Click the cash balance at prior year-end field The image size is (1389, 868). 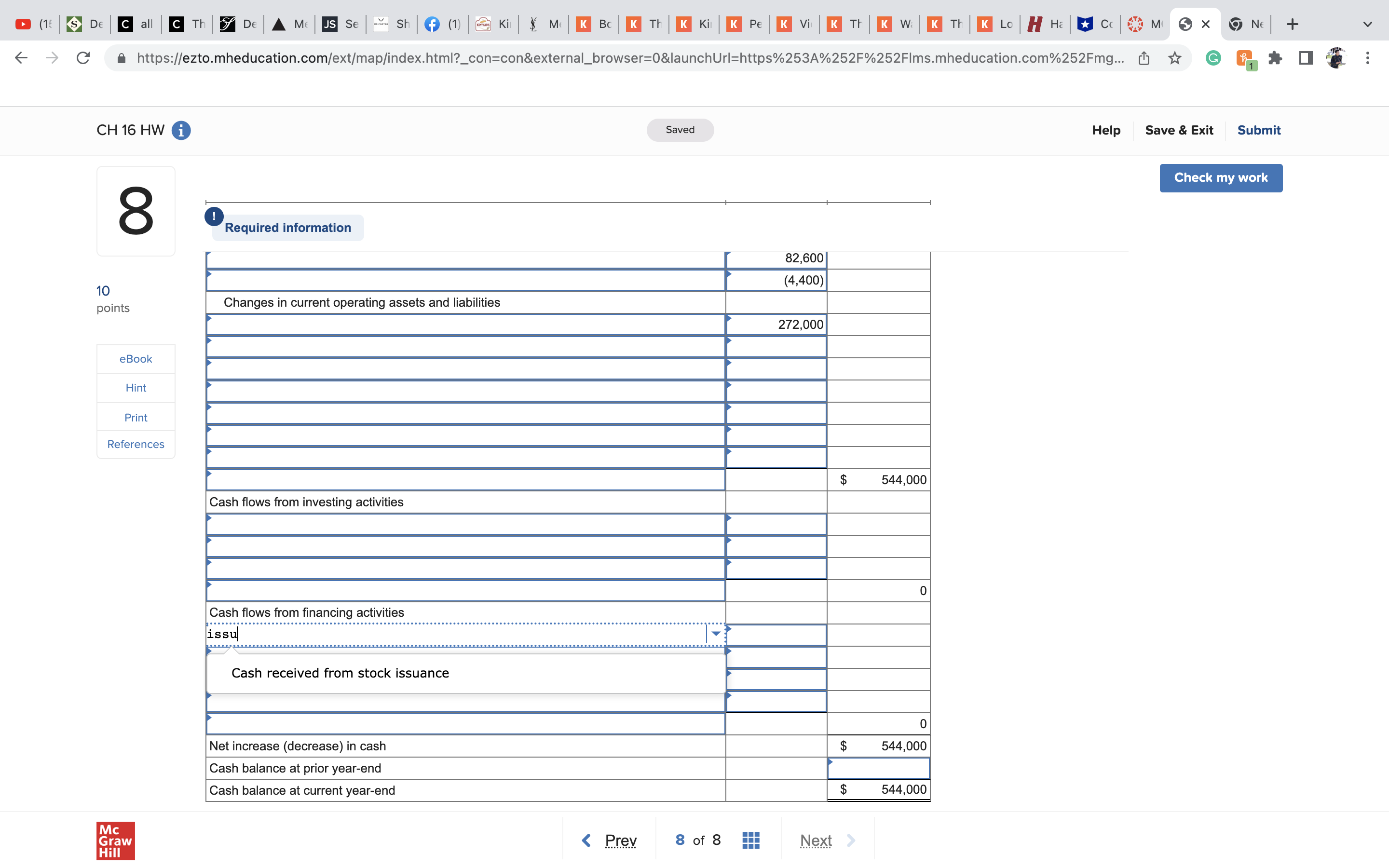(878, 768)
